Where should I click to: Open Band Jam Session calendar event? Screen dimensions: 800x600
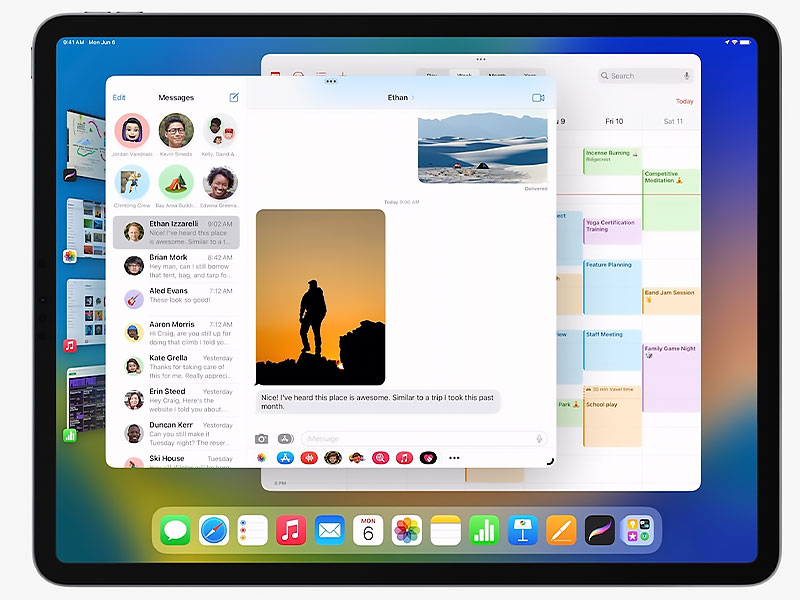[670, 301]
